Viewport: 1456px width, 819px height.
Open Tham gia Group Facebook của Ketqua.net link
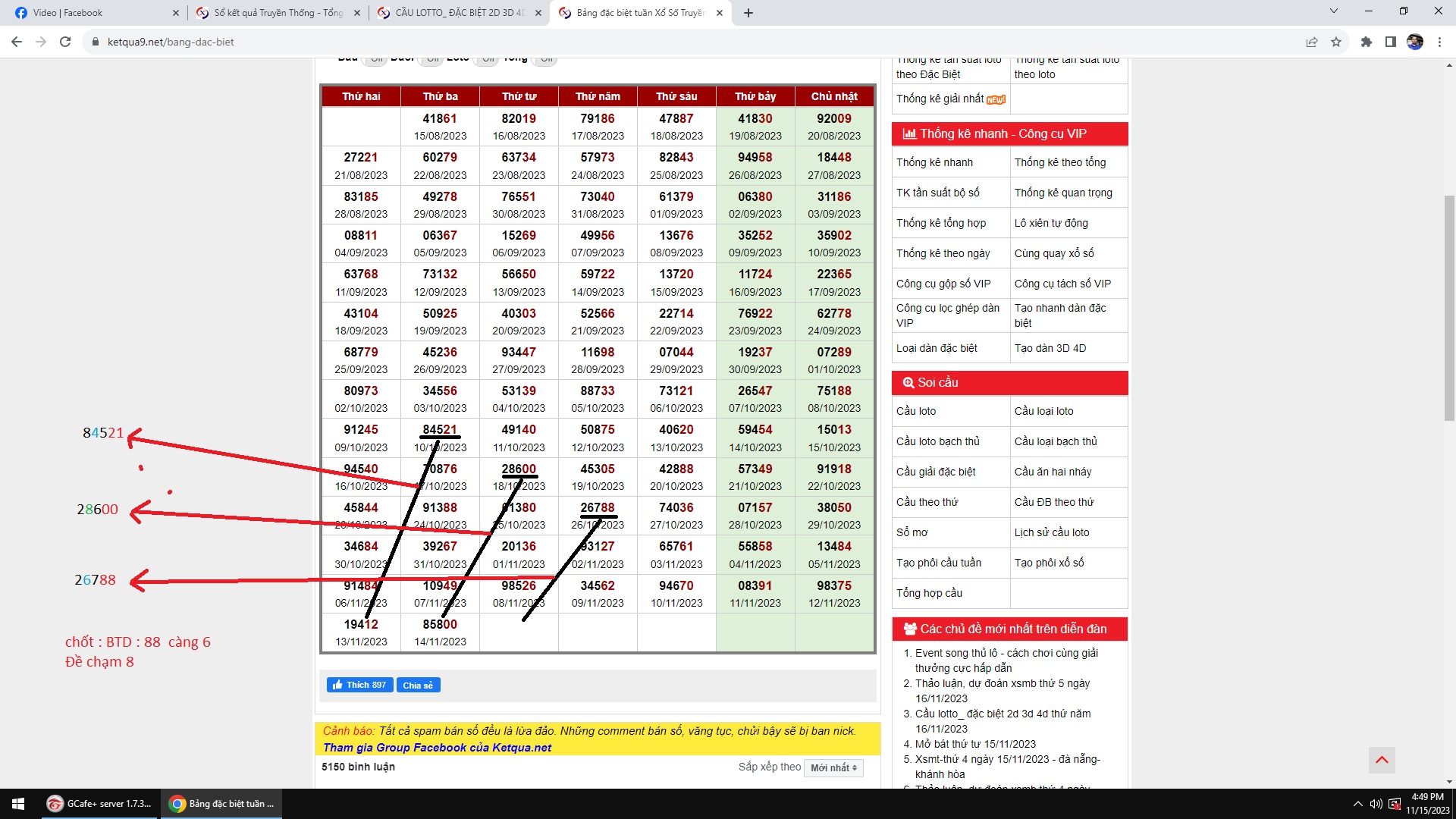pos(437,748)
